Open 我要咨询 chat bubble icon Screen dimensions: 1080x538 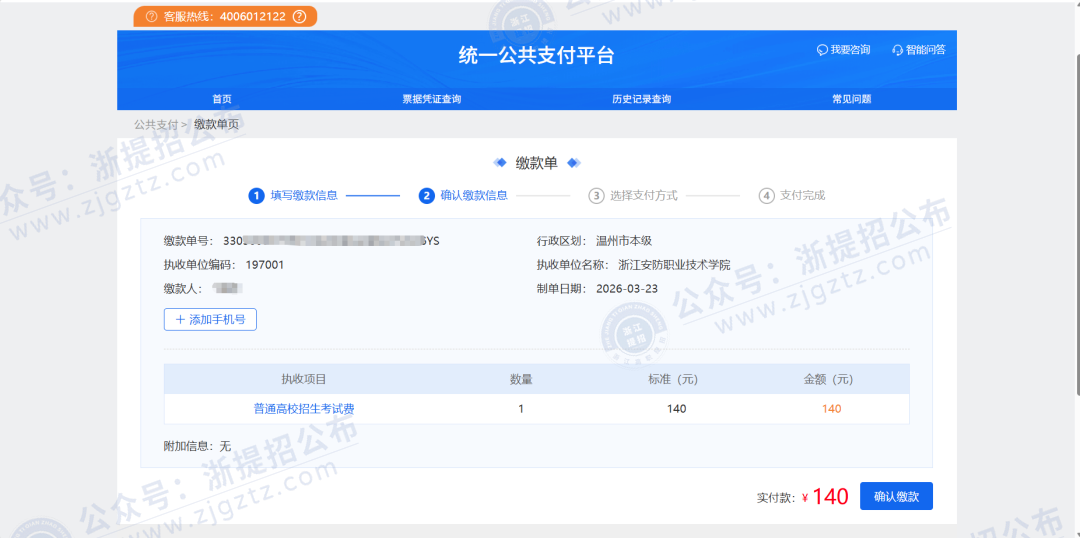click(822, 50)
